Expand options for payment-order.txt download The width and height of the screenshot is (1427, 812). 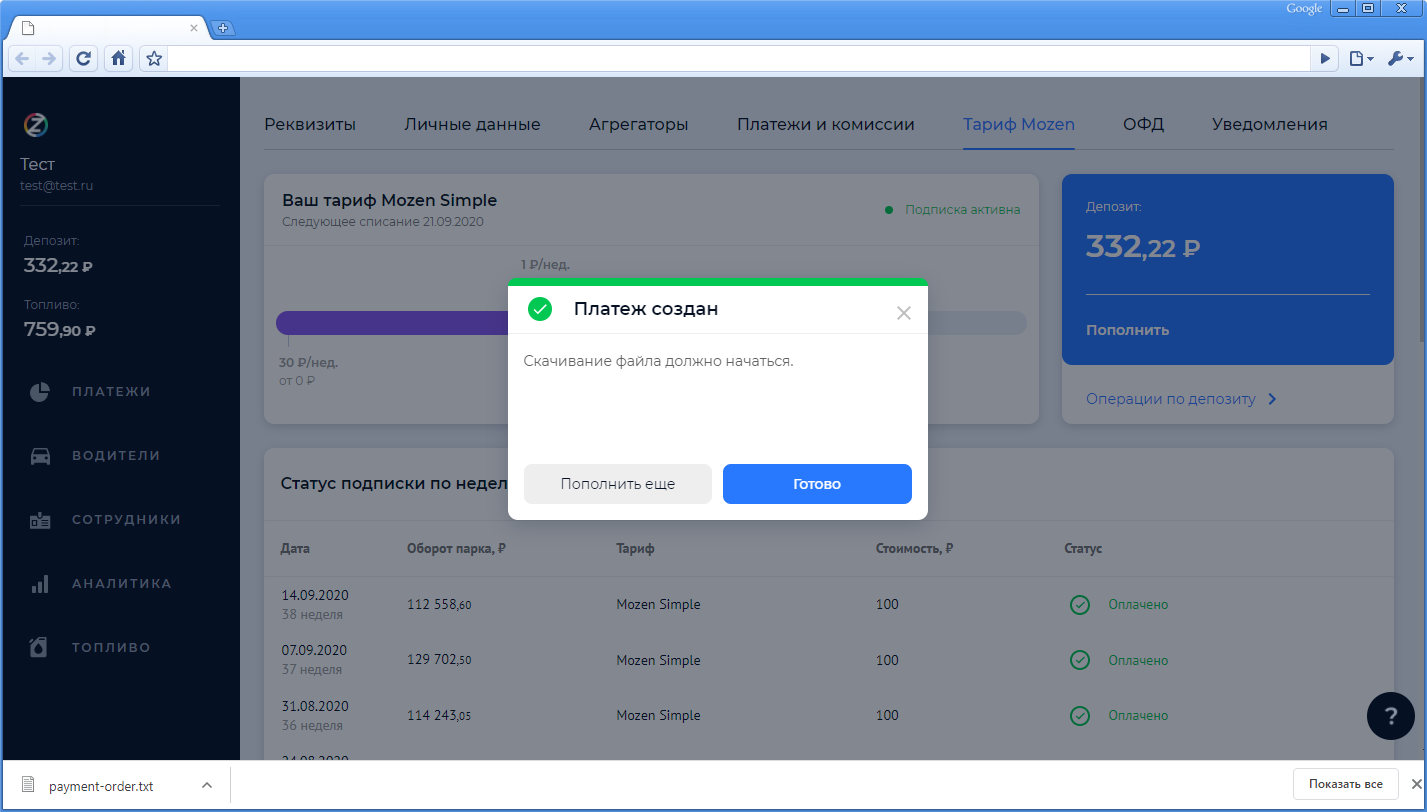tap(206, 786)
